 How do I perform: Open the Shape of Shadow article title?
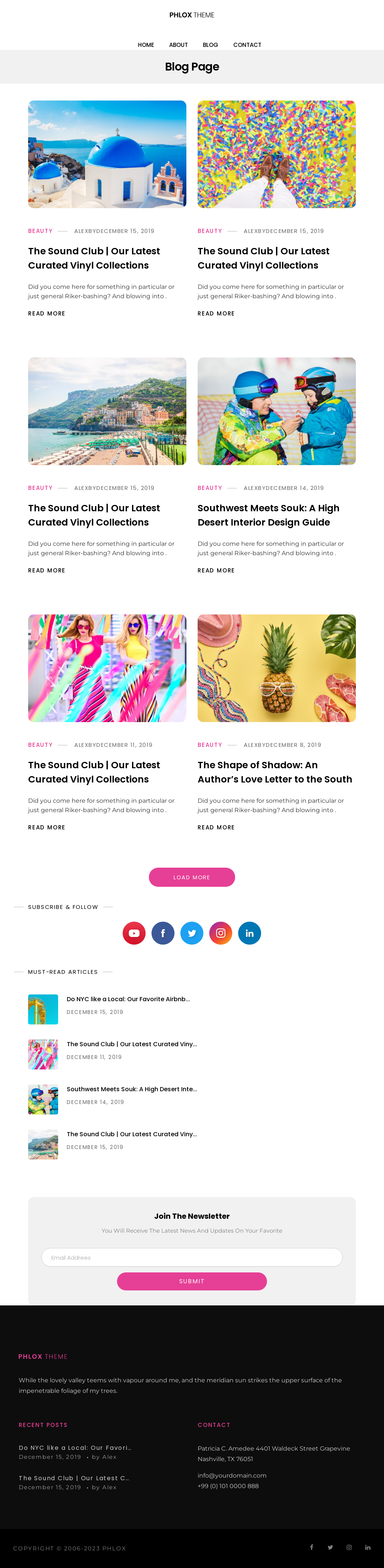(x=275, y=772)
